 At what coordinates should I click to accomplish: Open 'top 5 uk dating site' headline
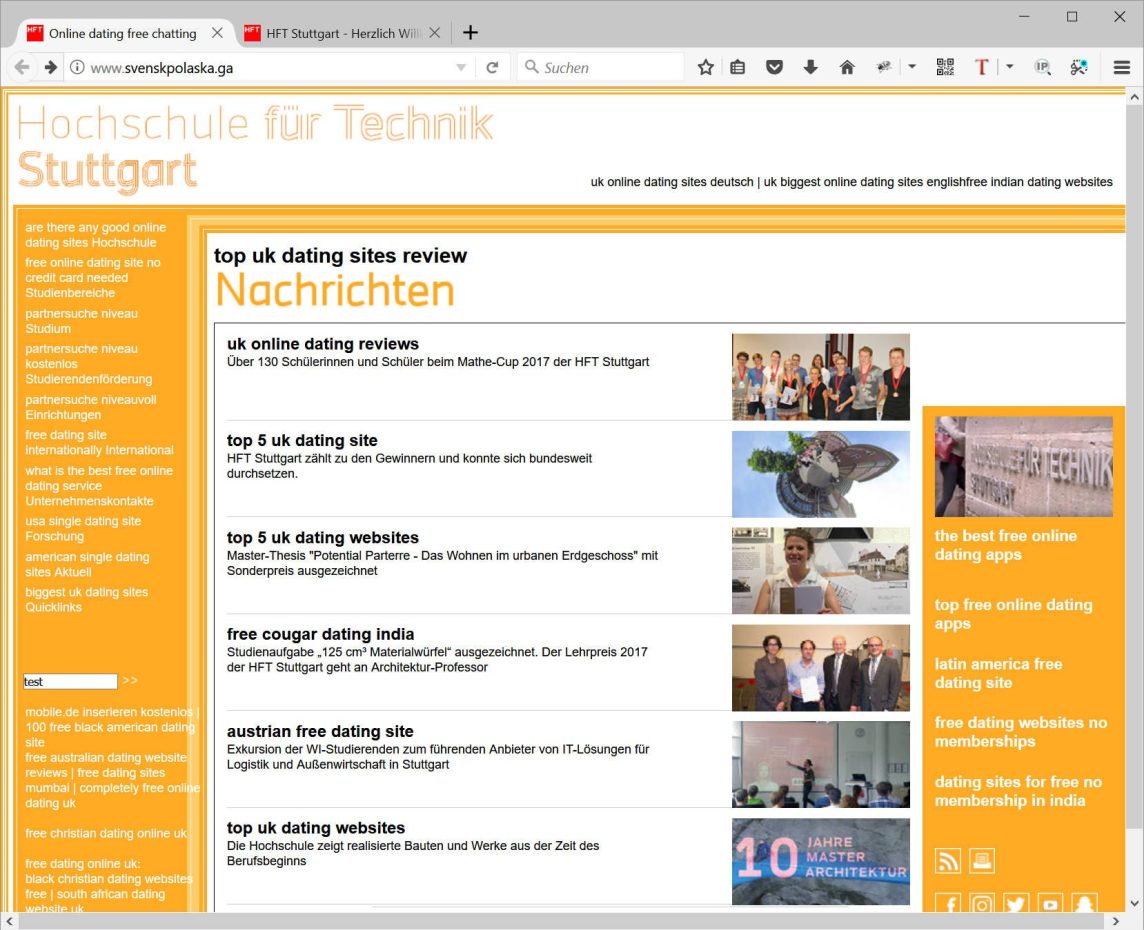pos(302,441)
